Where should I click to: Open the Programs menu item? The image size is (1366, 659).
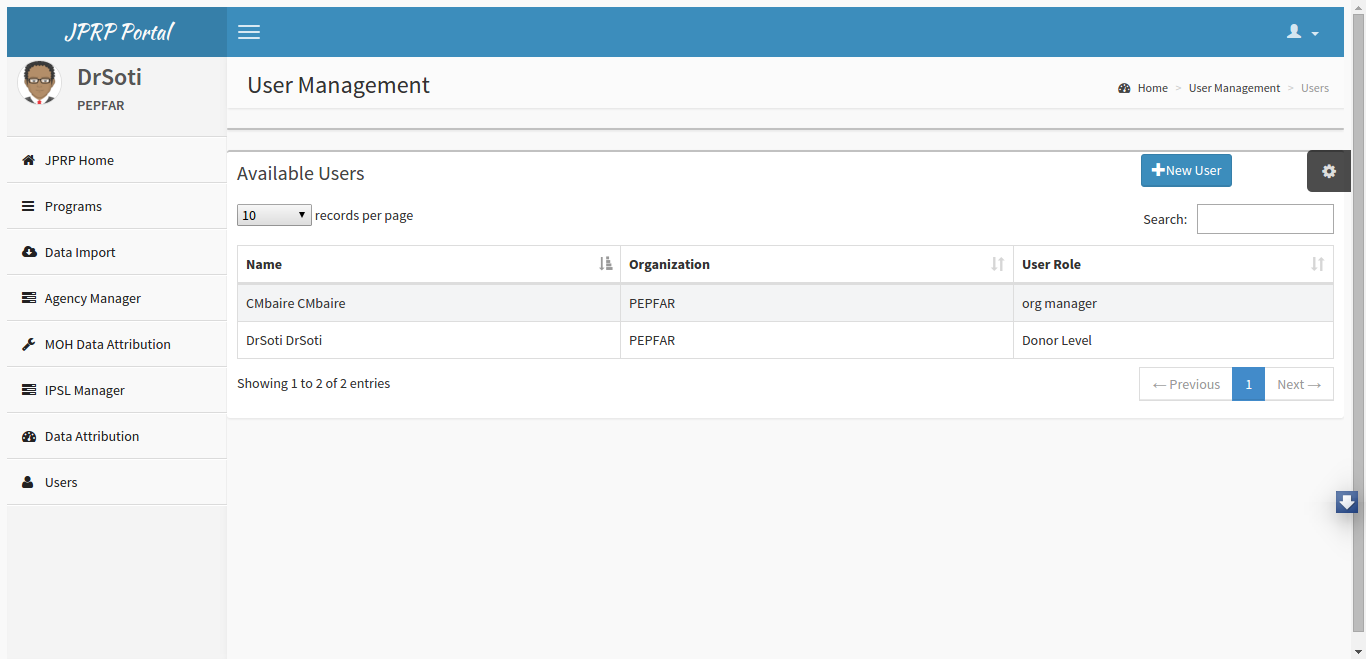pos(117,206)
